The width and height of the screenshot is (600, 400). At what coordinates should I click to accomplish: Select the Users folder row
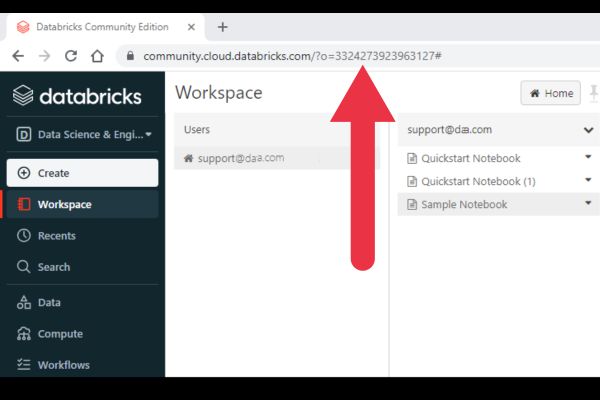click(x=277, y=129)
